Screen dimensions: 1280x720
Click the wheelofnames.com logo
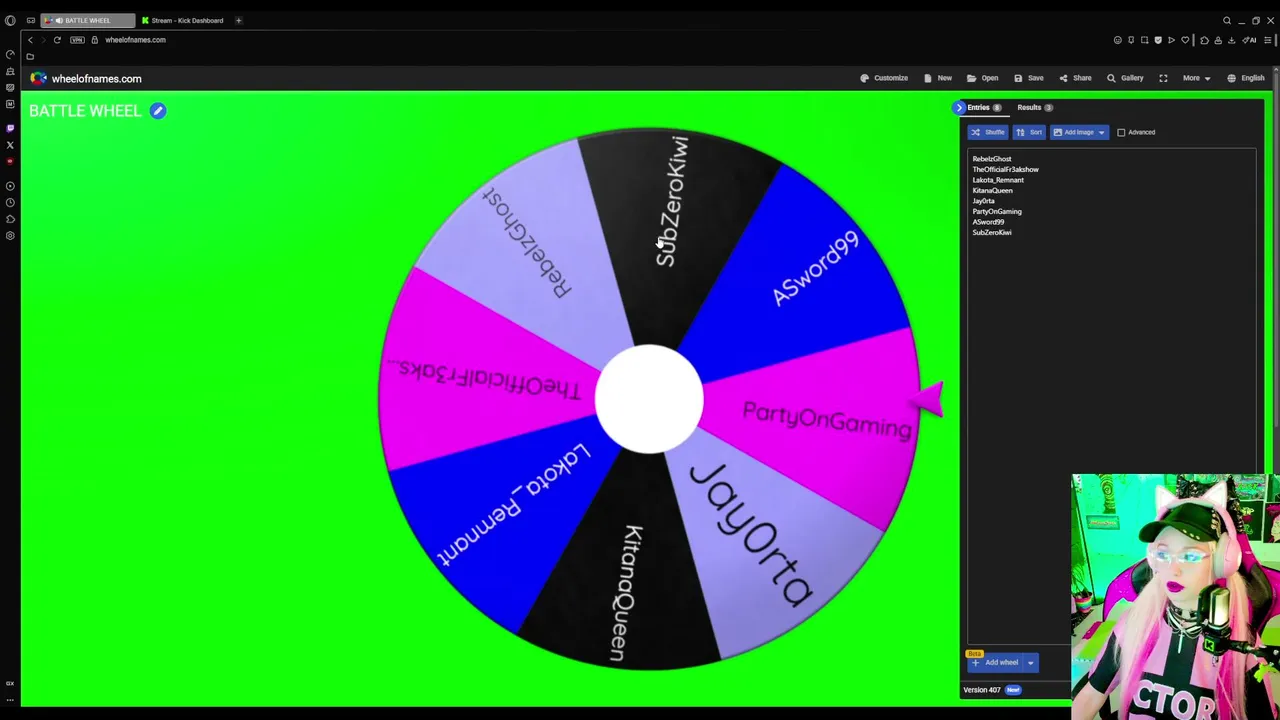[x=86, y=78]
